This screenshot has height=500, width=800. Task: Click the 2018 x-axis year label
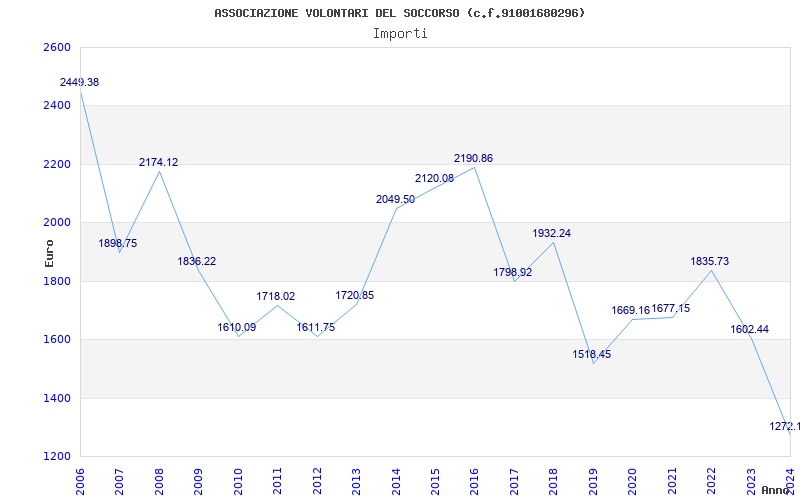554,482
